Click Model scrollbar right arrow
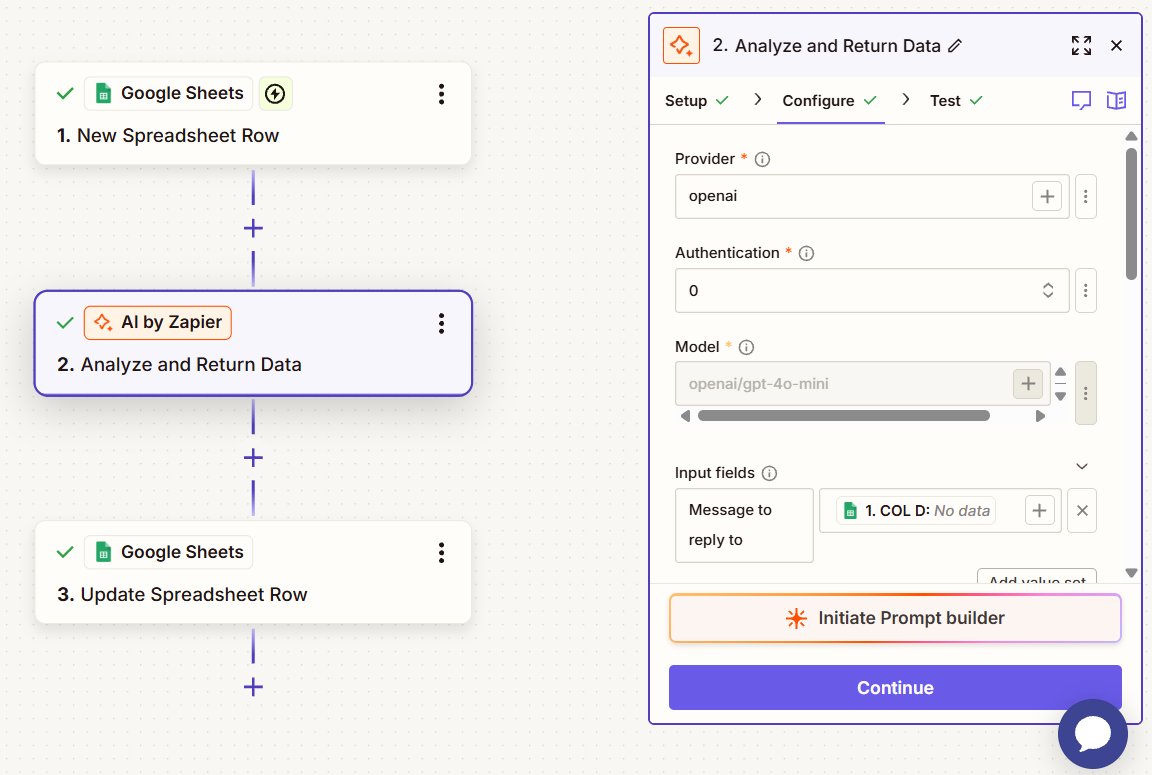 1040,416
